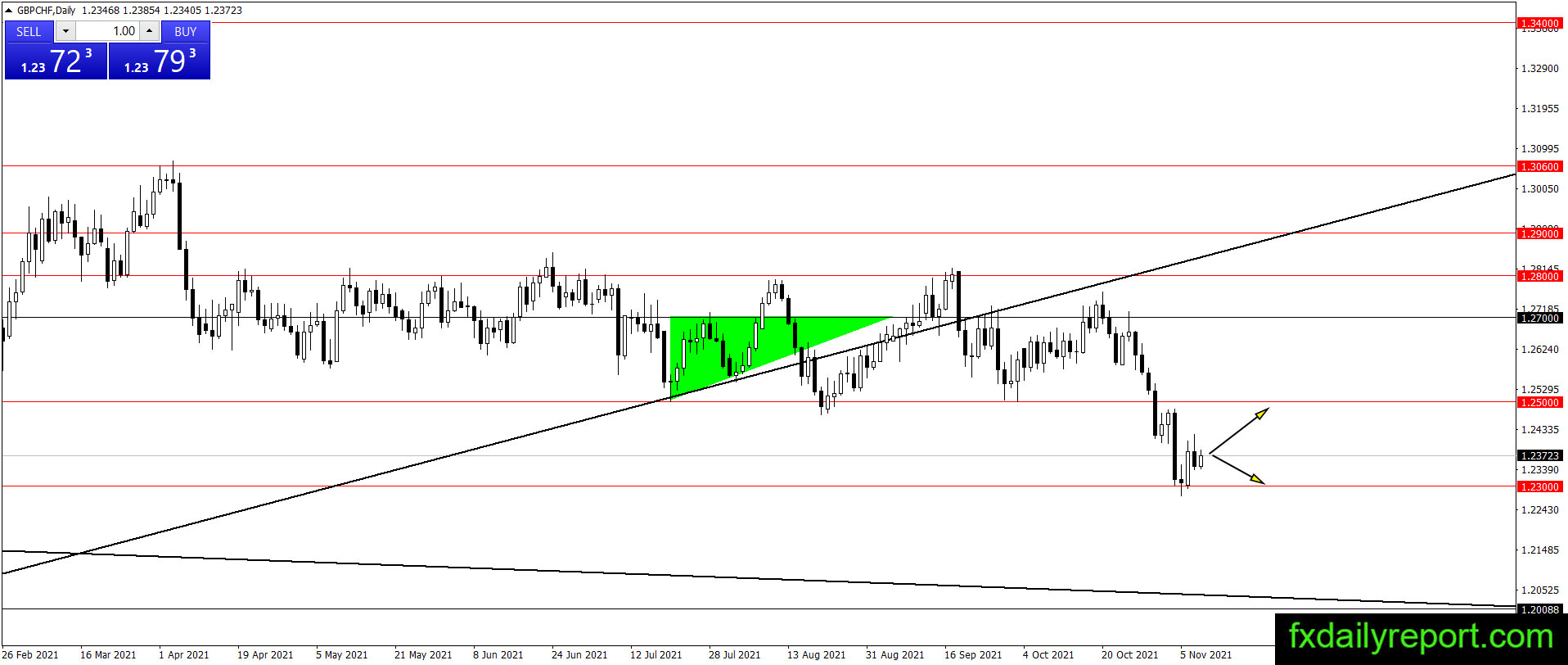Click the 1.22430 price scale value
The image size is (1568, 665).
point(1539,509)
